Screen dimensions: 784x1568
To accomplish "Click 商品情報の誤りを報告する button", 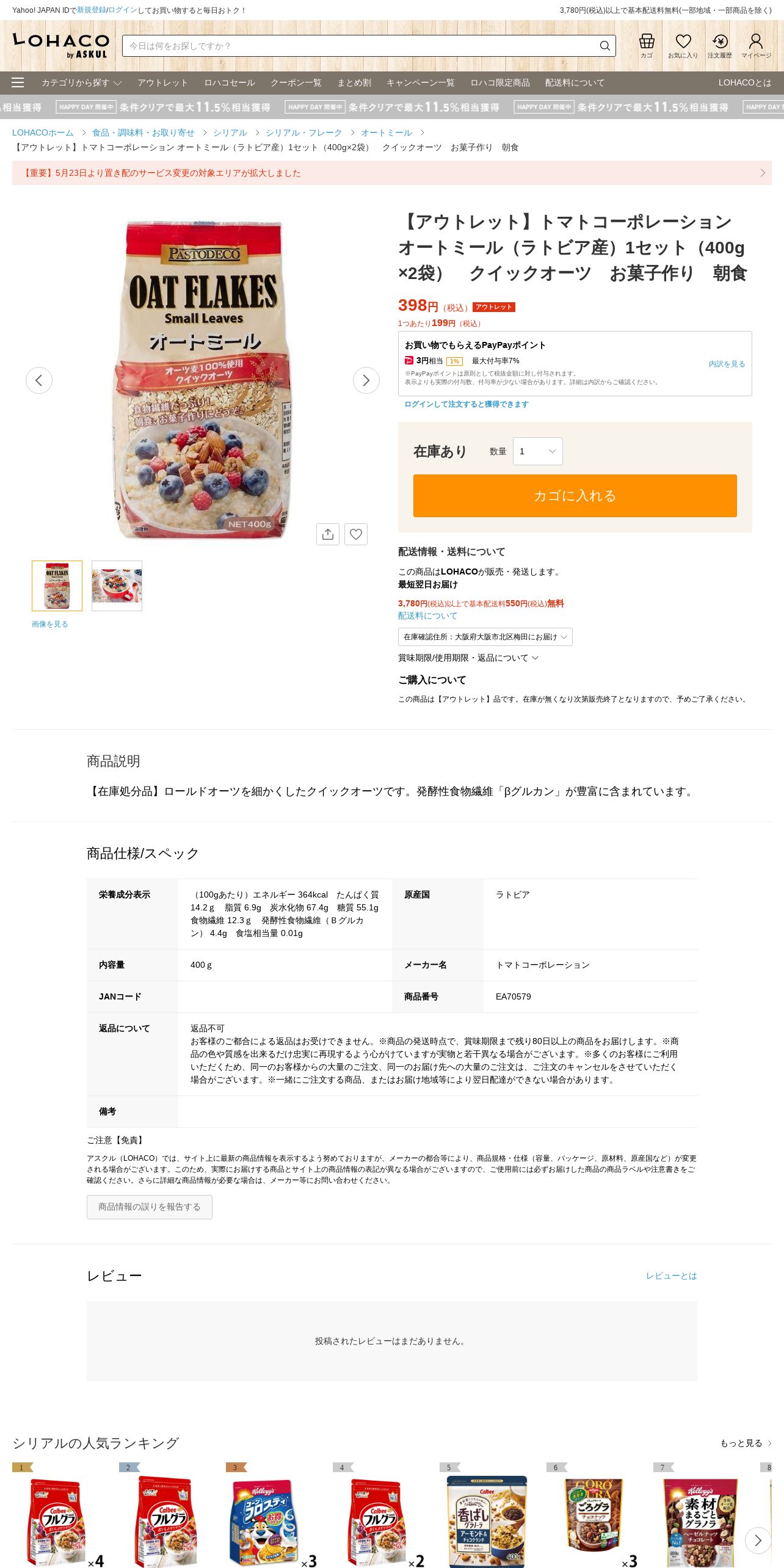I will pos(150,1207).
